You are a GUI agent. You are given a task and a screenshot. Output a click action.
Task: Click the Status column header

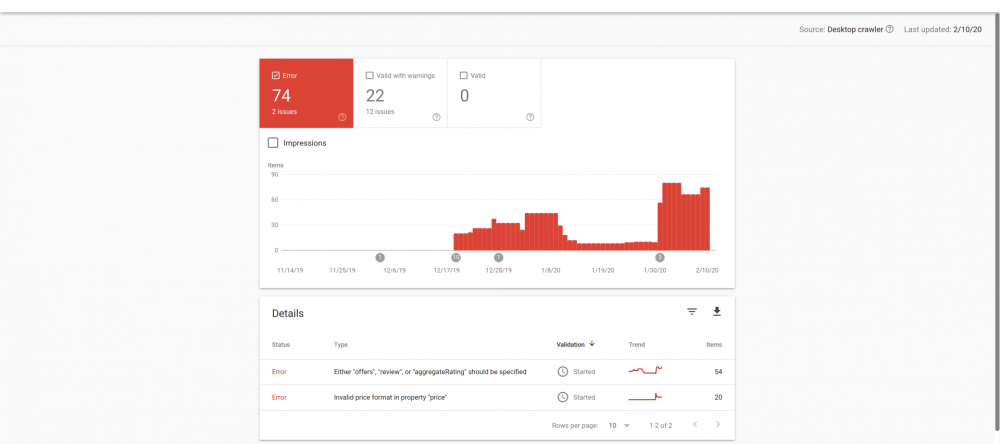point(281,344)
